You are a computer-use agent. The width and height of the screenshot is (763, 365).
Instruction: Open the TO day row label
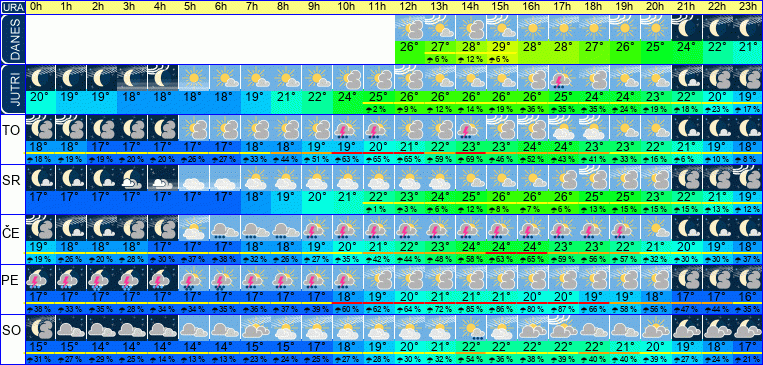[x=11, y=131]
